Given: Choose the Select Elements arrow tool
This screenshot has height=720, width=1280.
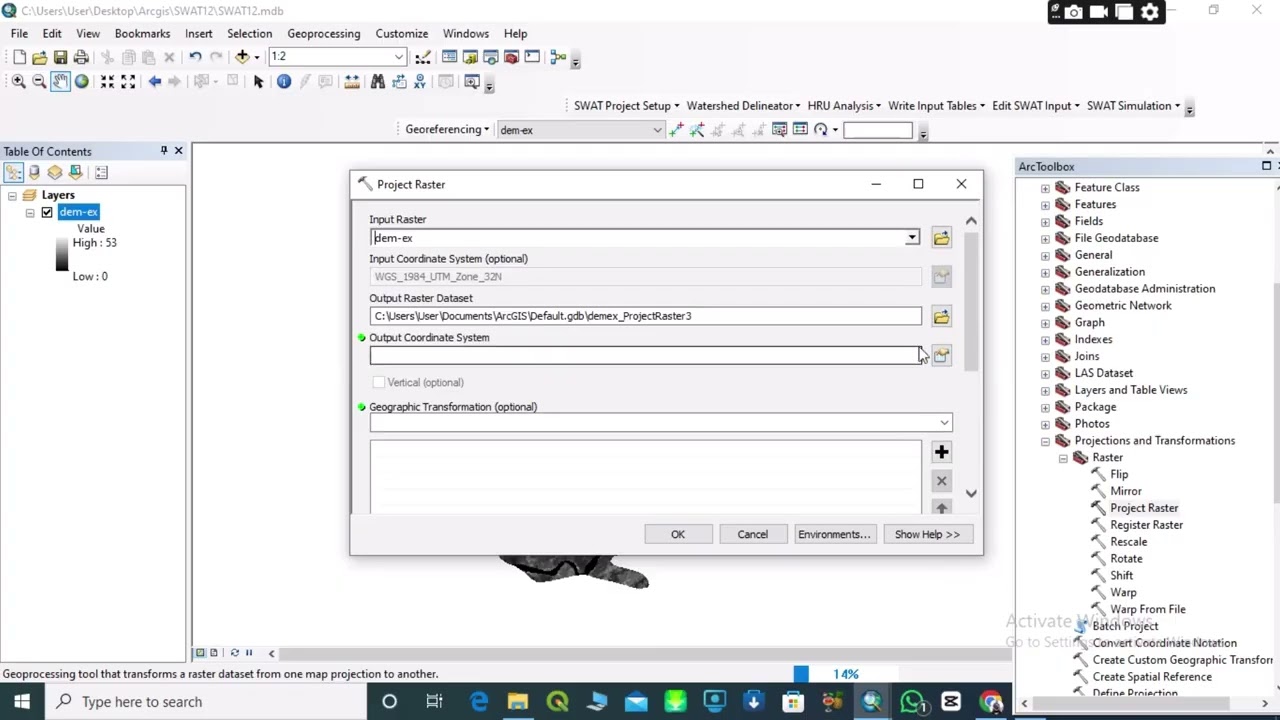Looking at the screenshot, I should (258, 82).
